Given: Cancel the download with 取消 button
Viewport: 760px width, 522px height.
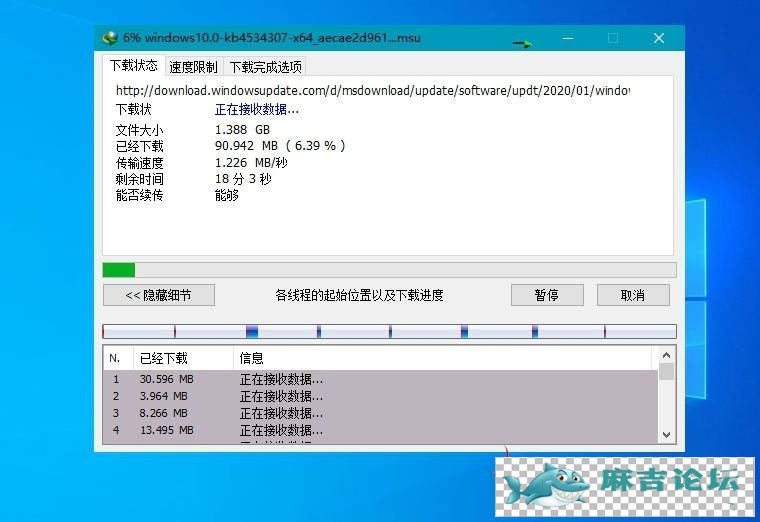Looking at the screenshot, I should (x=633, y=295).
